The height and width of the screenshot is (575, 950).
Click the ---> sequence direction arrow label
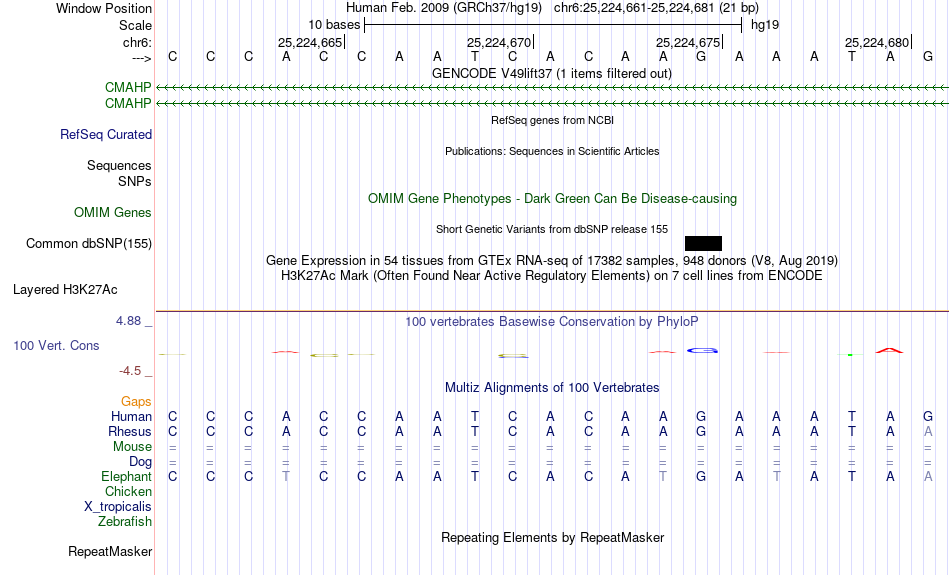pyautogui.click(x=142, y=58)
